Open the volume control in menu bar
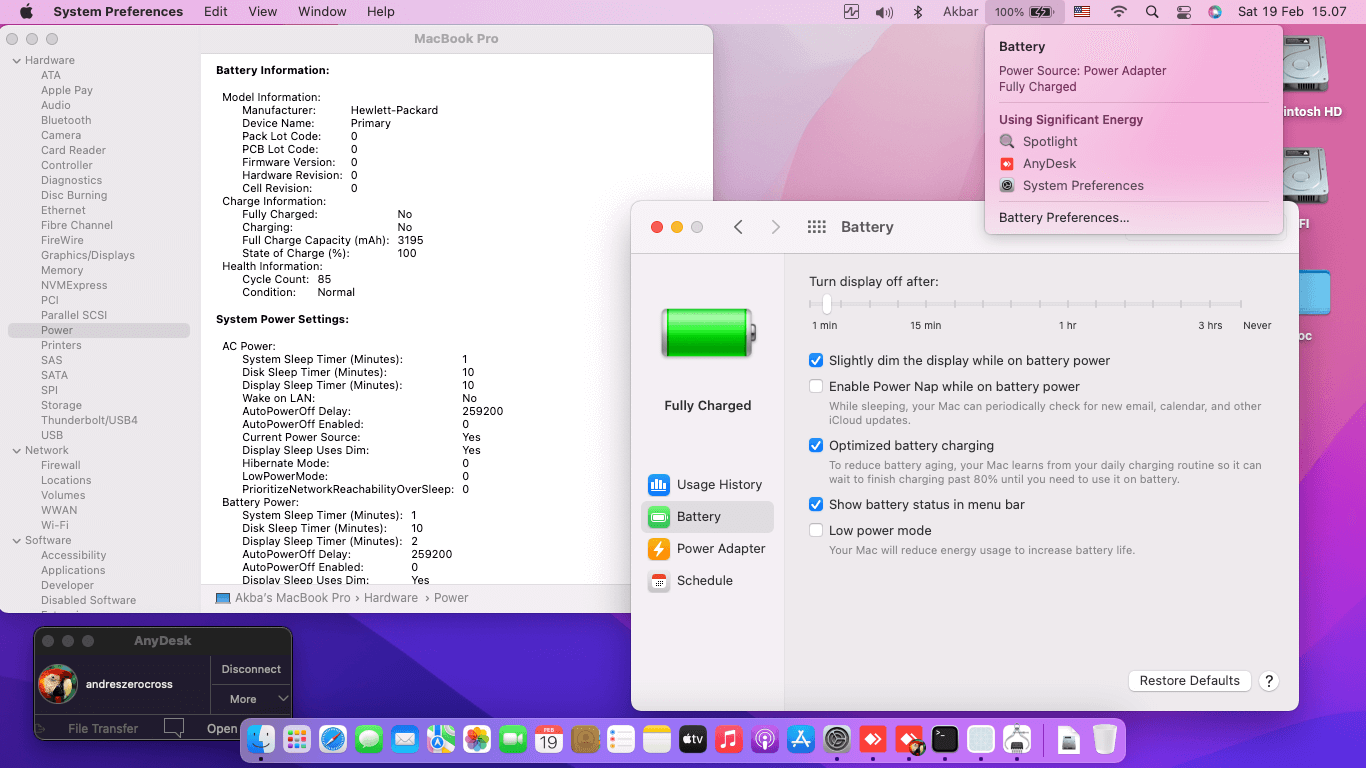Screen dimensions: 1366x768 point(884,12)
